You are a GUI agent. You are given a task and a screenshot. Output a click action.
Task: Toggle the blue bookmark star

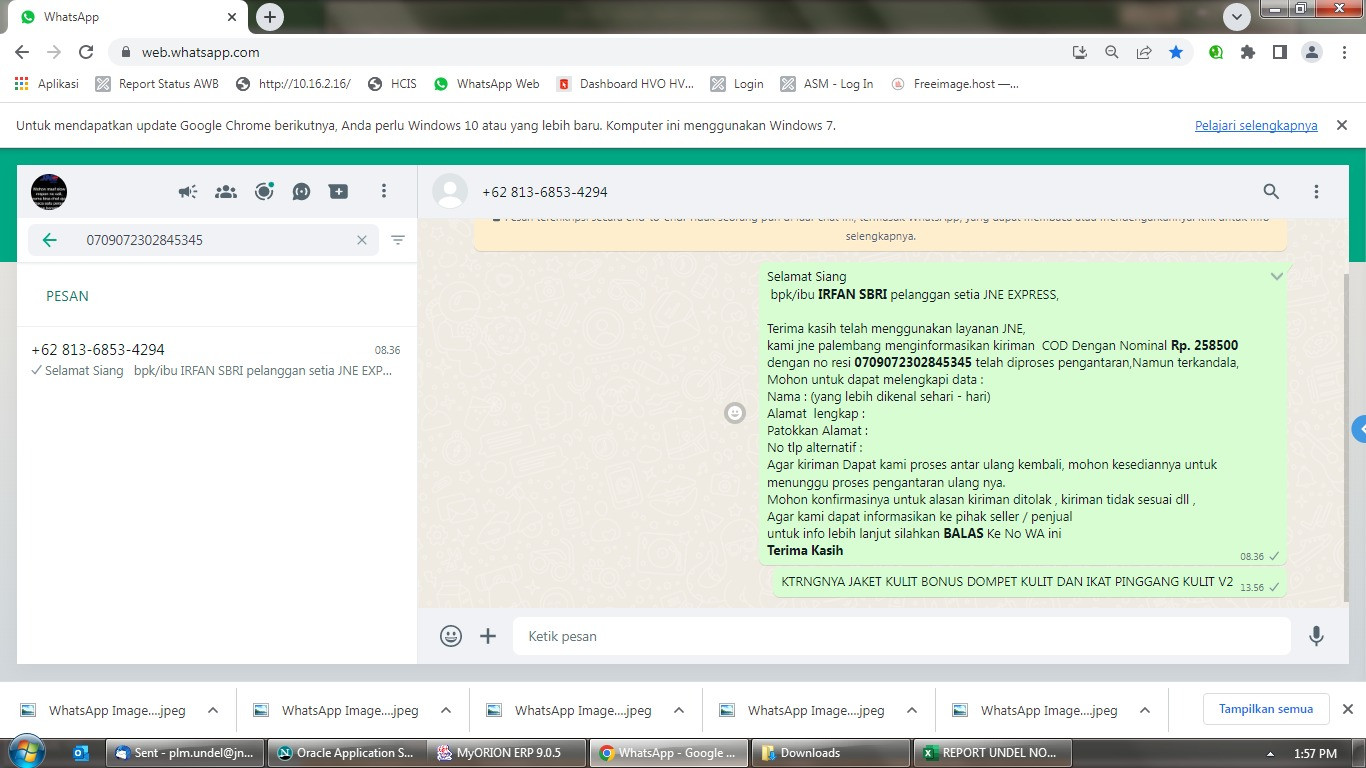point(1176,52)
